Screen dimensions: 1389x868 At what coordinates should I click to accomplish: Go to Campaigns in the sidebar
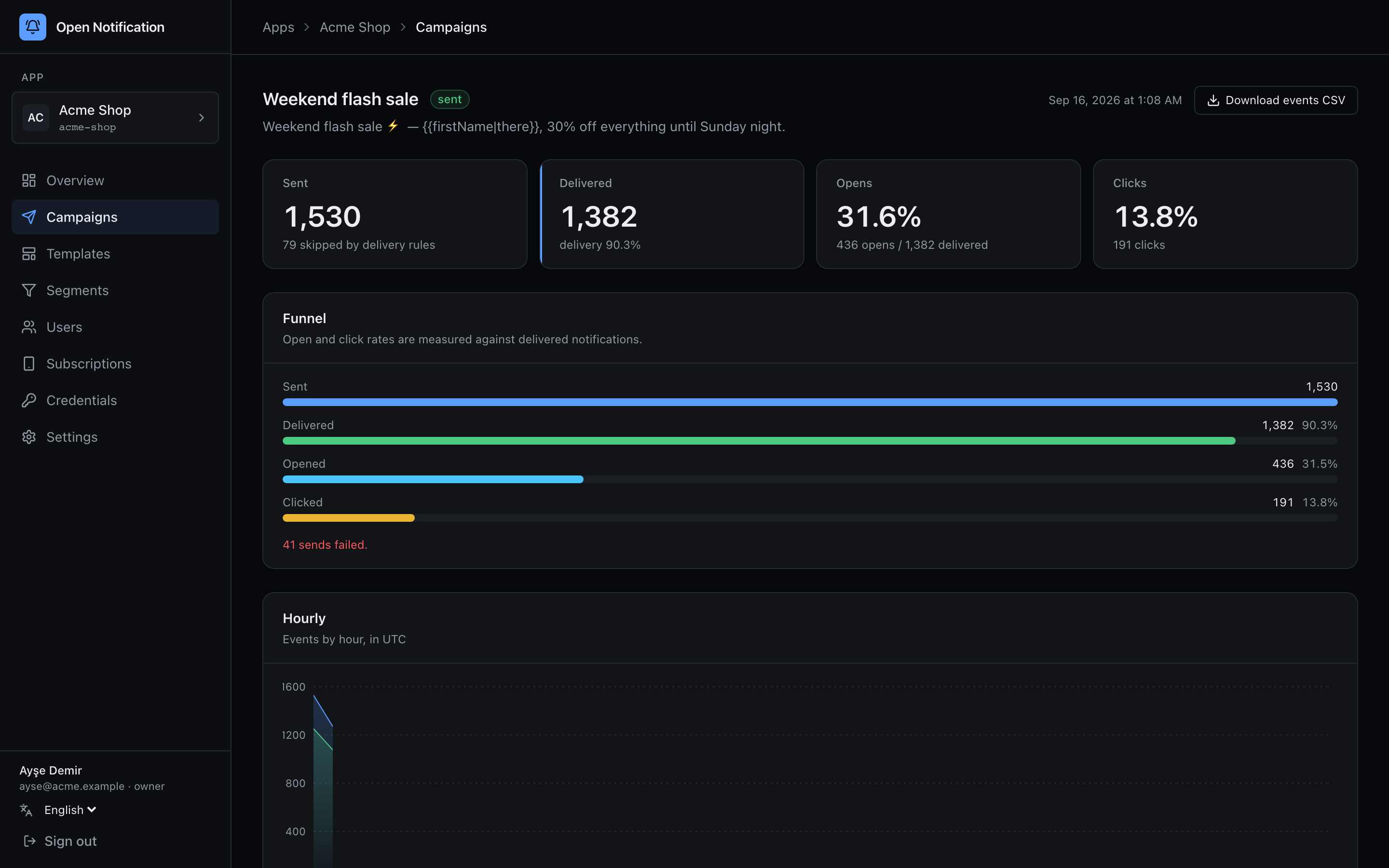(x=115, y=217)
